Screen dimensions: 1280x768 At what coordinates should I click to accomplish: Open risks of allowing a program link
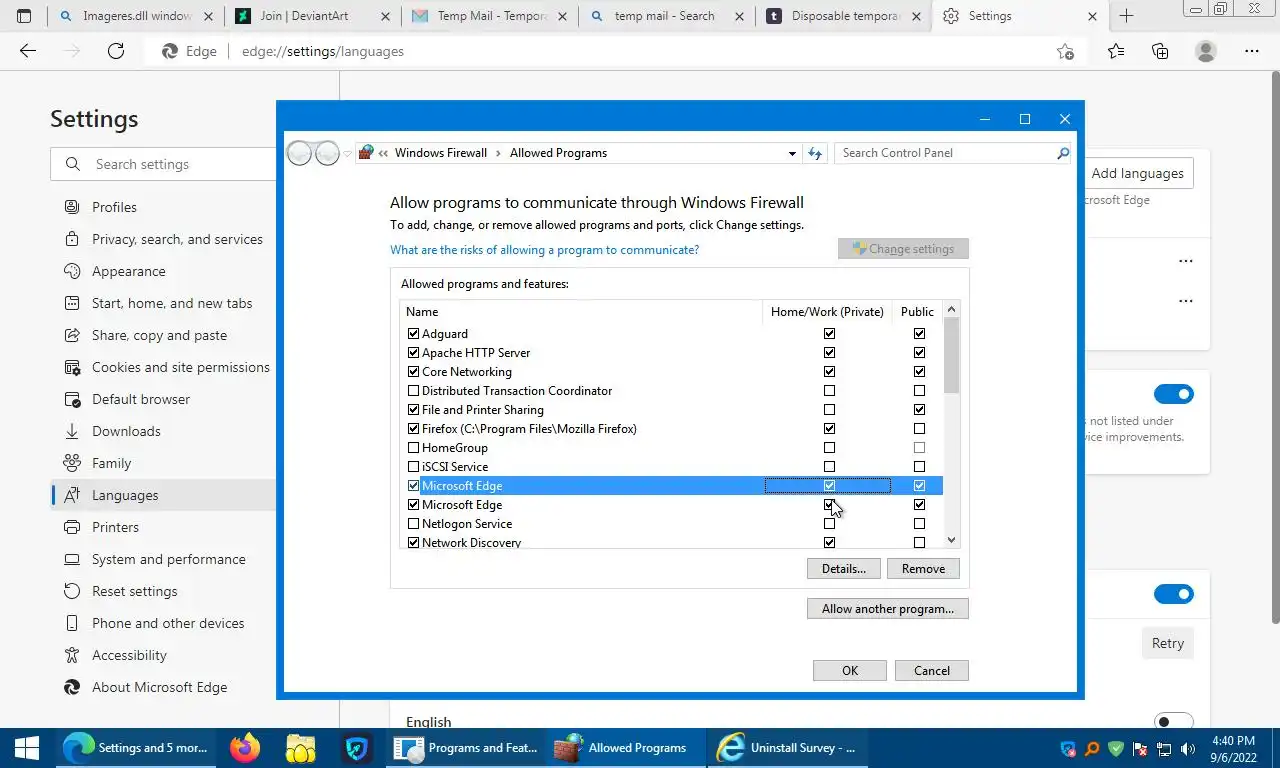click(x=544, y=250)
